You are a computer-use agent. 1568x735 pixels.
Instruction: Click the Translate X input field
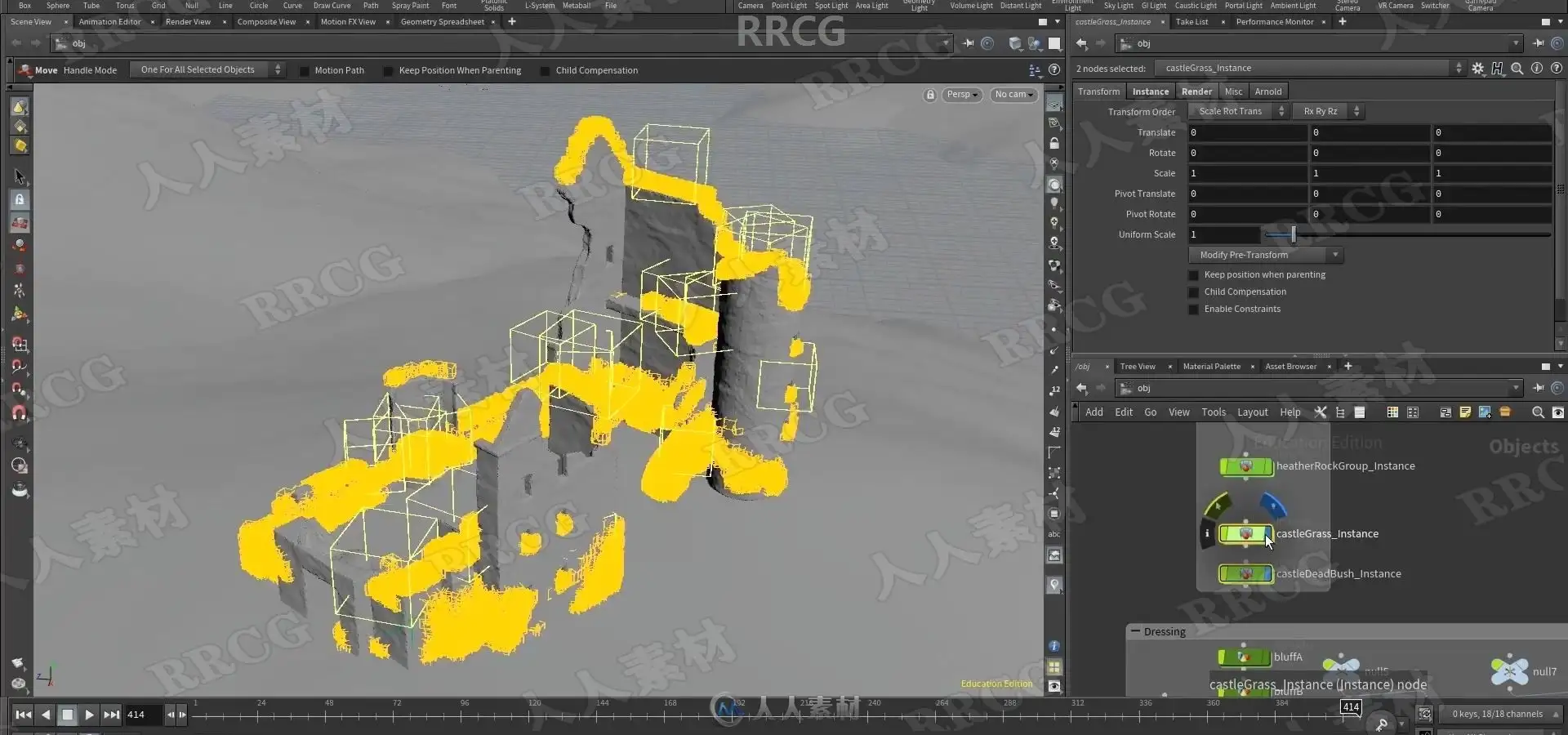[x=1247, y=132]
